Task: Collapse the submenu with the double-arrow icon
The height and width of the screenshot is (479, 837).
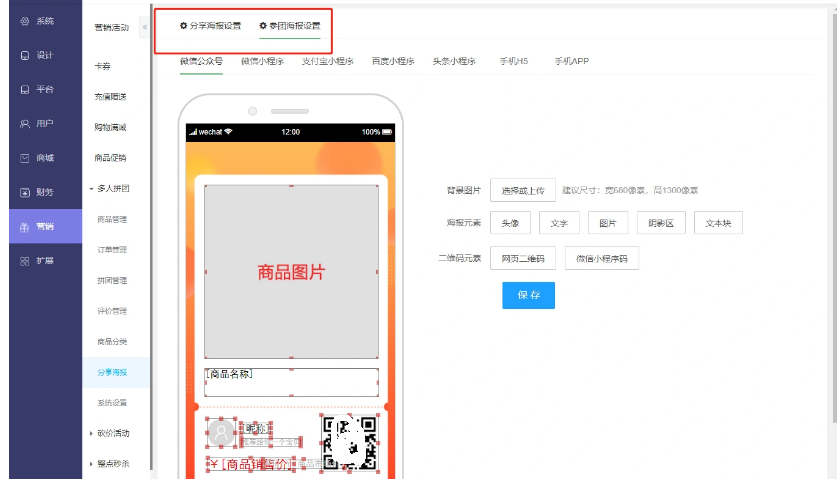Action: coord(145,25)
